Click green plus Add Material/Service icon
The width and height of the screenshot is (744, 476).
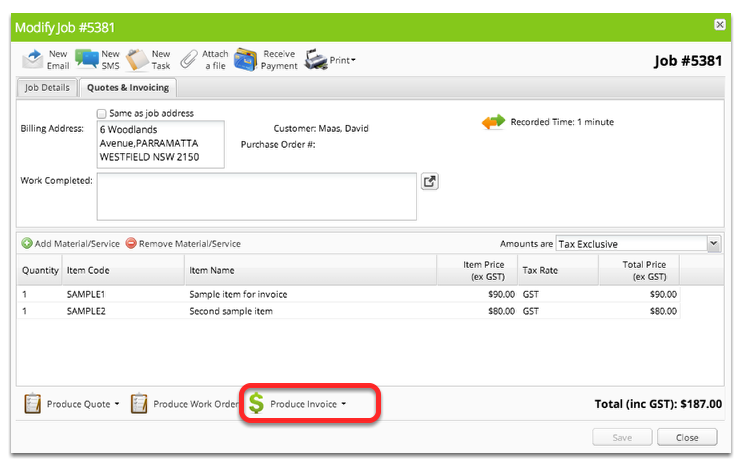[x=27, y=243]
